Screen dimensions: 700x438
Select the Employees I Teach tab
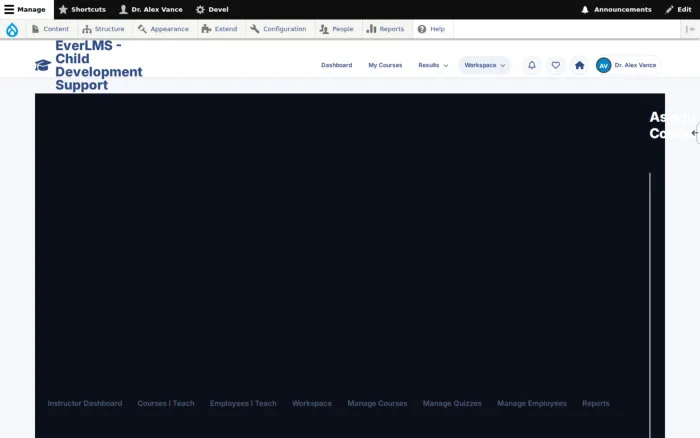pos(243,403)
